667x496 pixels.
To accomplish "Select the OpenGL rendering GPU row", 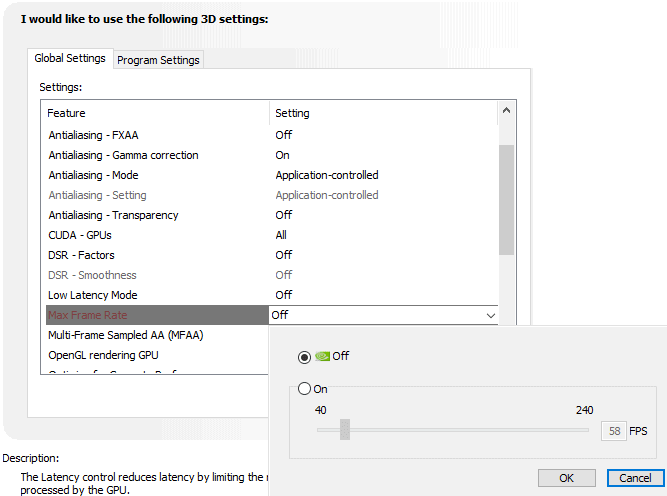I will (x=103, y=355).
